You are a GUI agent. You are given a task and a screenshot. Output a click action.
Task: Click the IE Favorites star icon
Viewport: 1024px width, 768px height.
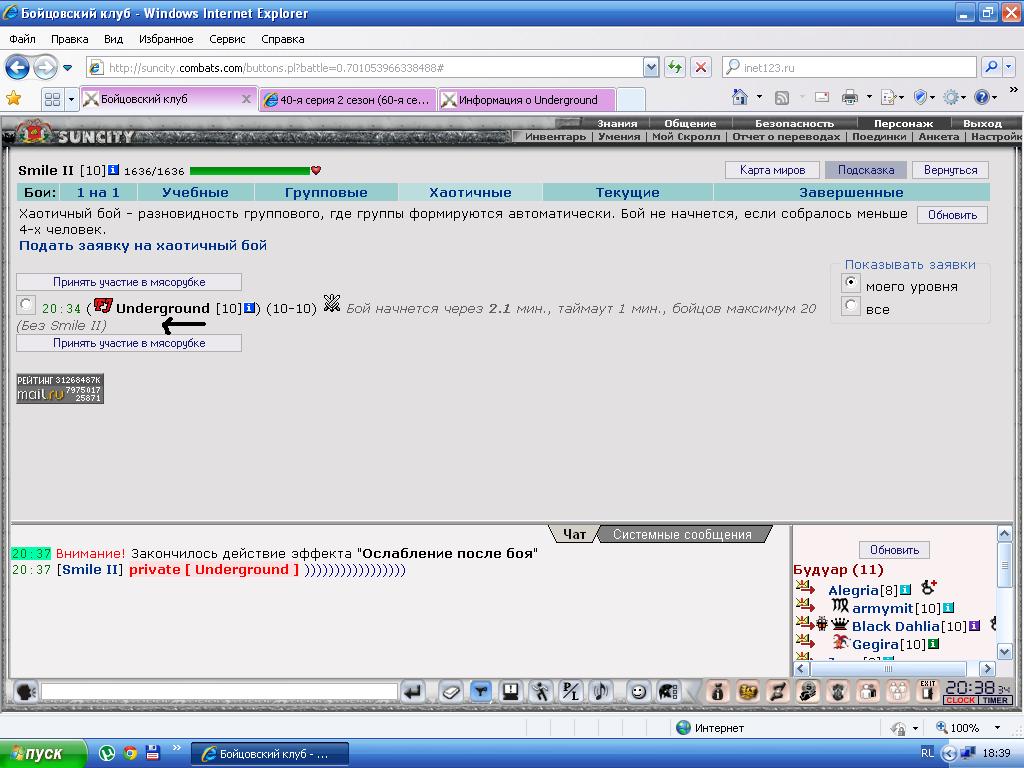coord(13,99)
